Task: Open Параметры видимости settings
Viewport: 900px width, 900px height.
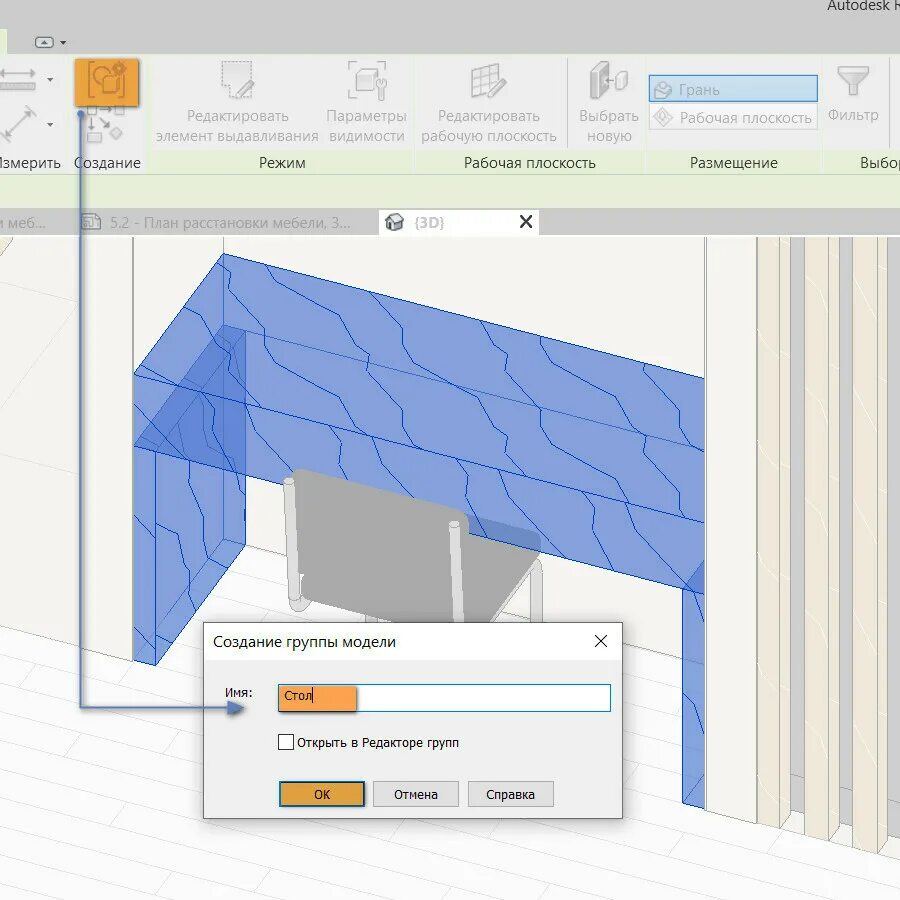Action: pyautogui.click(x=367, y=102)
